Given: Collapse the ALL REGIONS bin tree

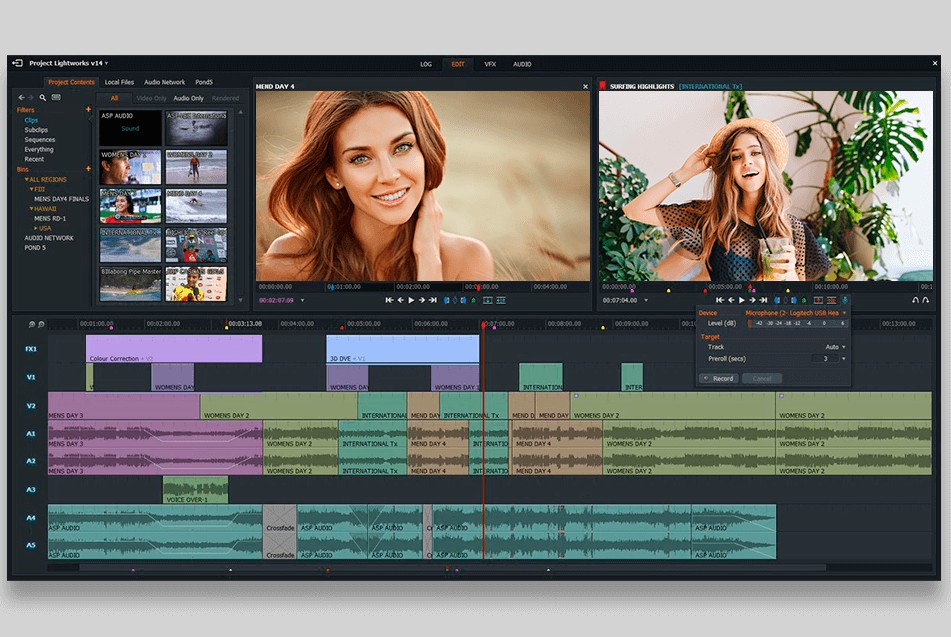Looking at the screenshot, I should click(x=27, y=179).
